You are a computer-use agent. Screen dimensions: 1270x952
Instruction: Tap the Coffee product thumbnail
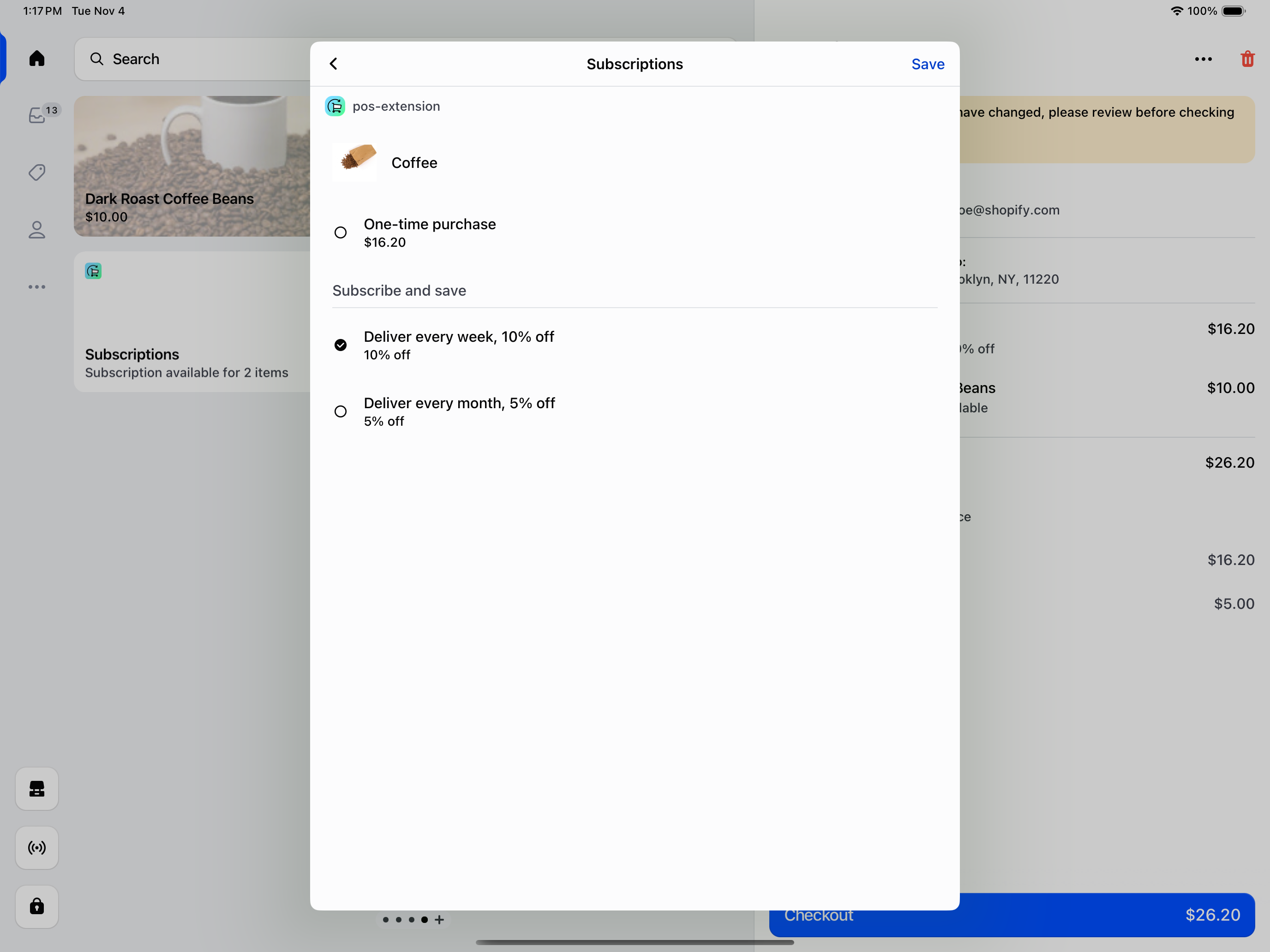[355, 162]
